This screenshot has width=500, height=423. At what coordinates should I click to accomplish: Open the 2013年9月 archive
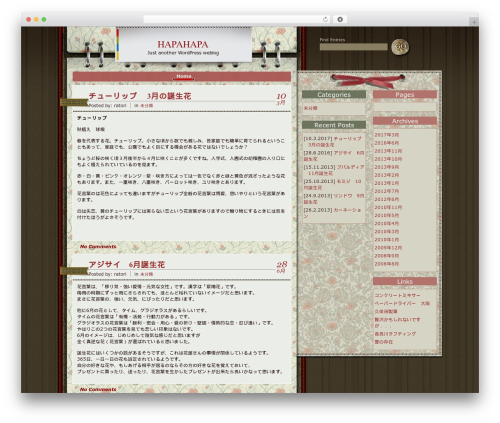point(387,167)
